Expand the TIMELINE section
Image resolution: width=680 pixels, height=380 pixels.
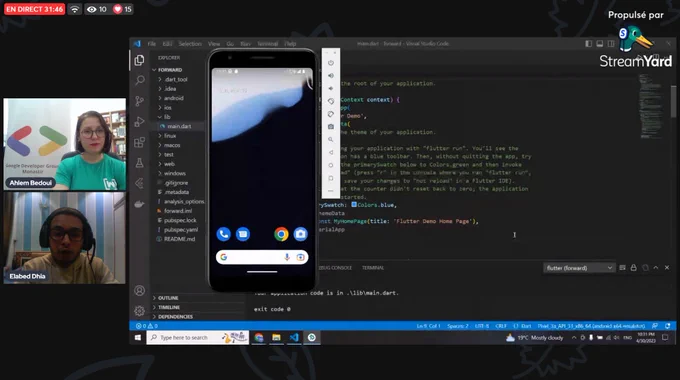click(x=169, y=307)
